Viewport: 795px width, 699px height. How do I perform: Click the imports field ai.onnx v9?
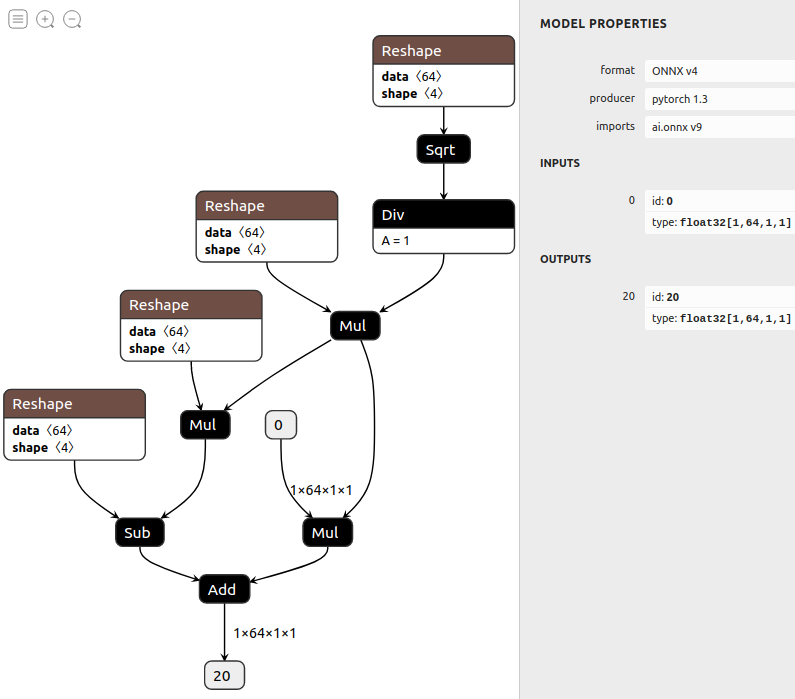point(720,127)
